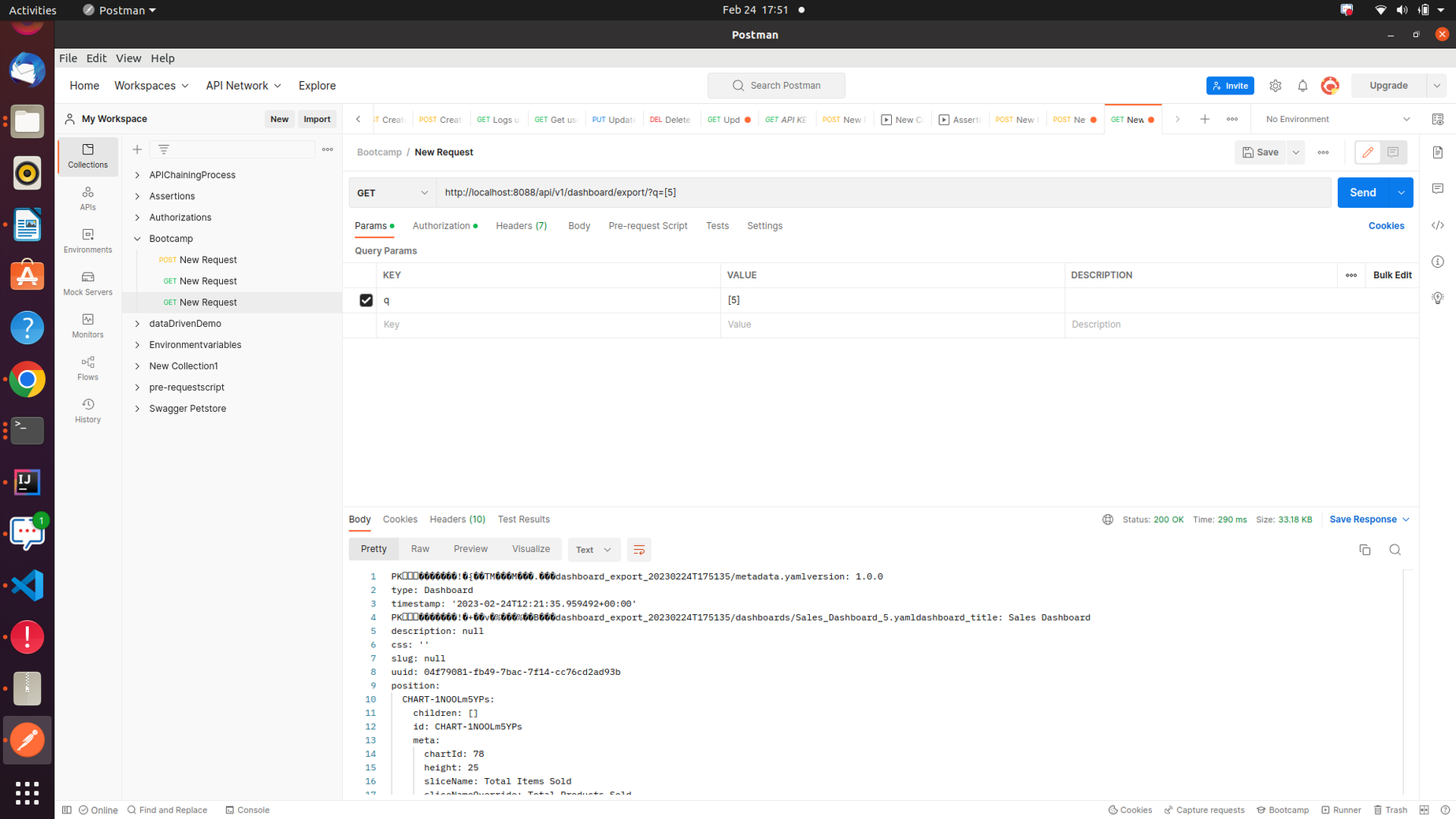The width and height of the screenshot is (1456, 819).
Task: Open query params column options dots
Action: (1350, 275)
